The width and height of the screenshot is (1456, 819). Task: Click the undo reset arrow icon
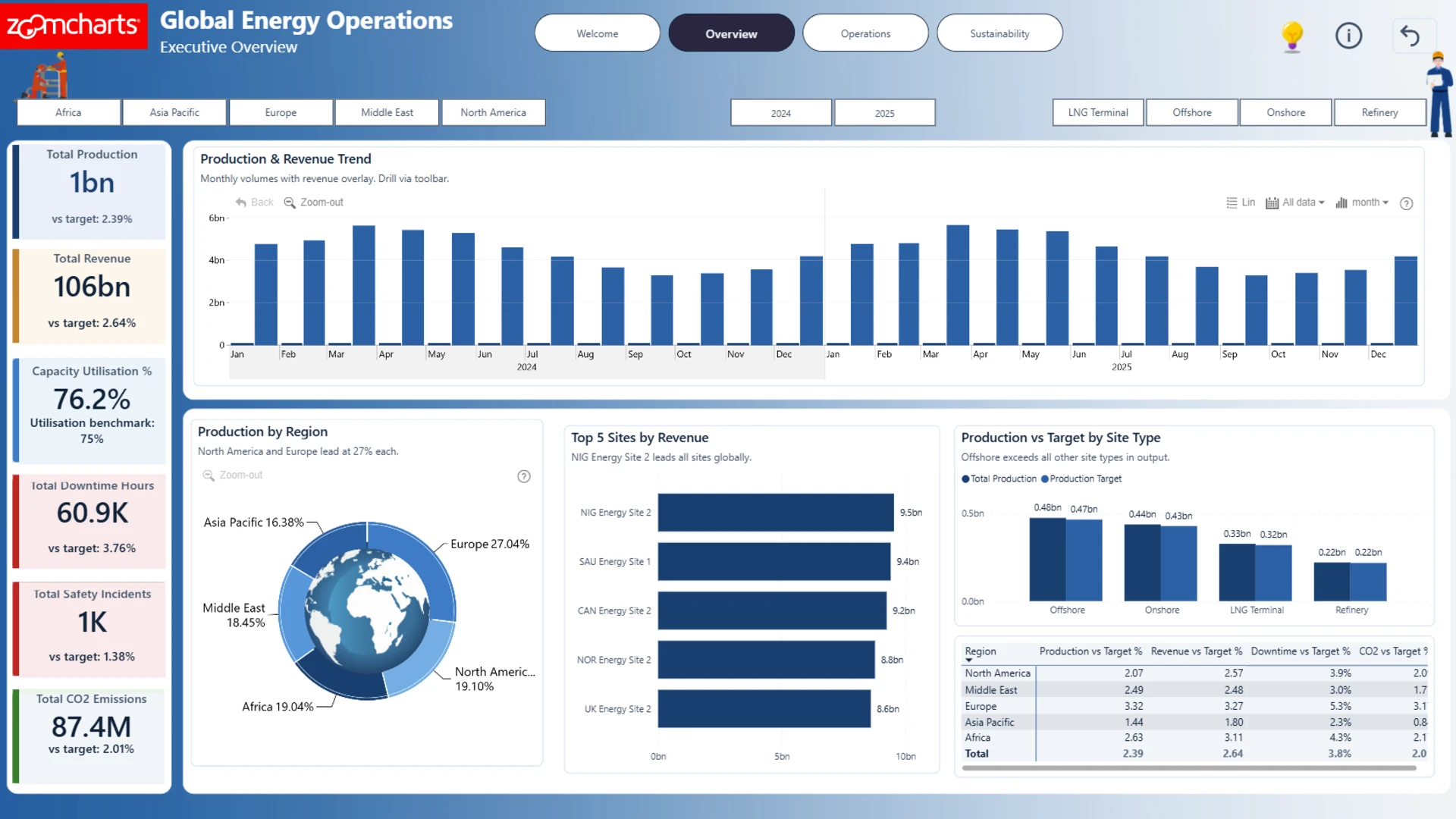(1410, 36)
